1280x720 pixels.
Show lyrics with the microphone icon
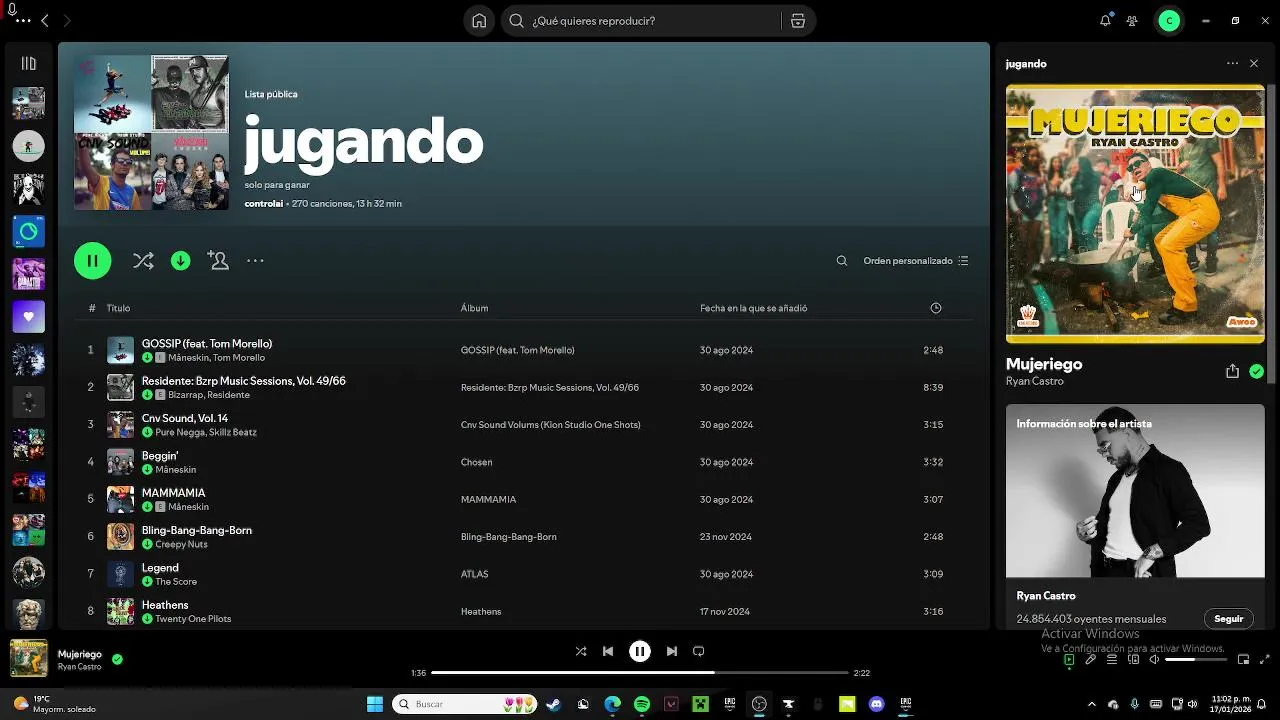1091,660
